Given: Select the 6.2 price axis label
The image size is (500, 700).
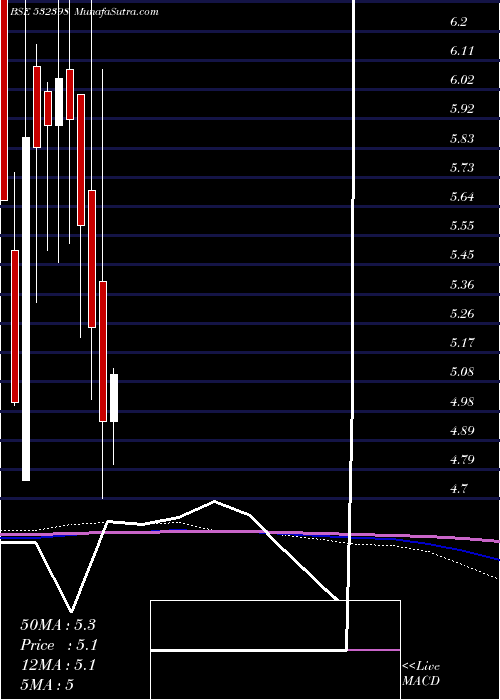Looking at the screenshot, I should [x=458, y=21].
